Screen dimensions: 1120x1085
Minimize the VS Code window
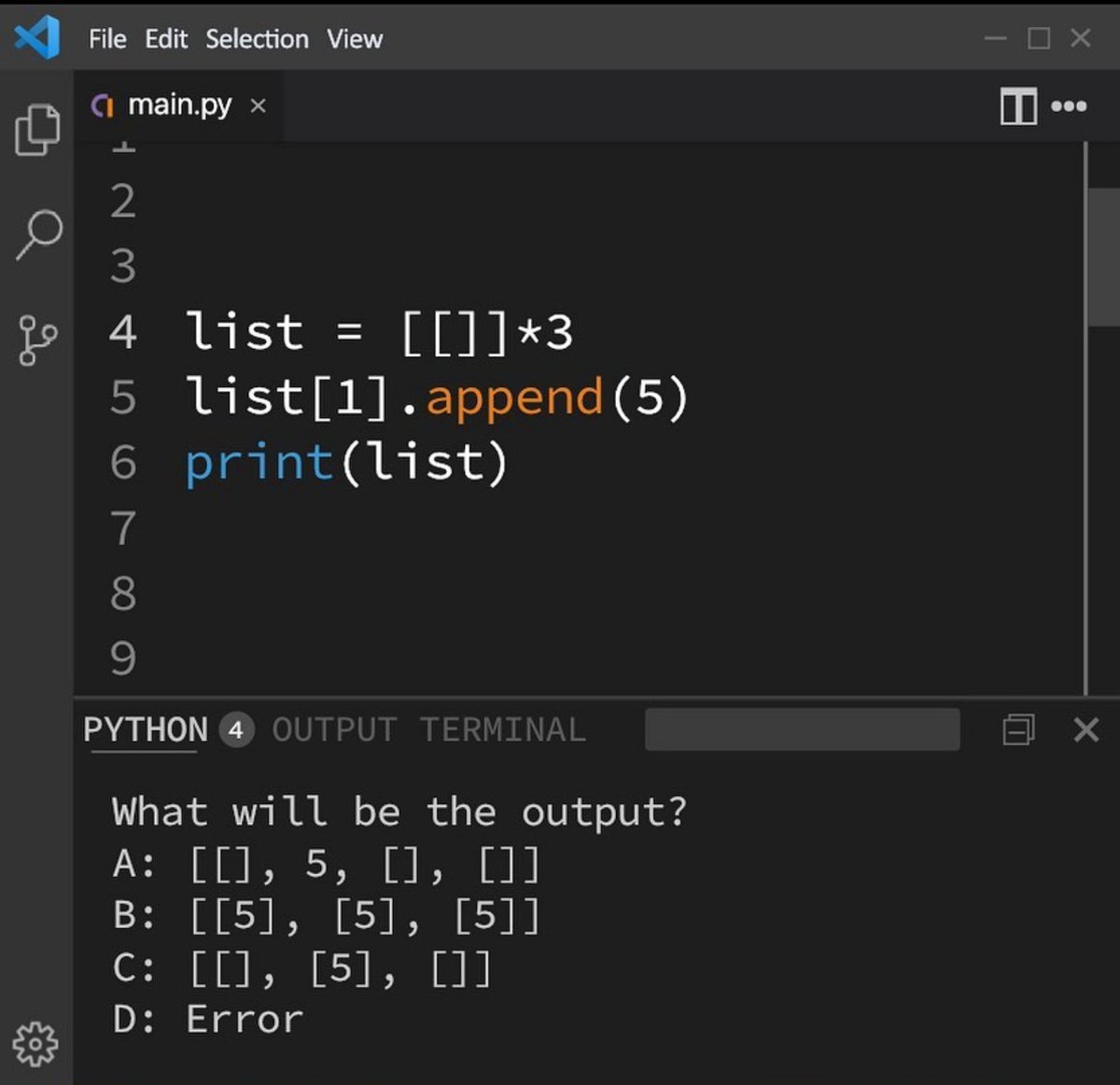[996, 38]
